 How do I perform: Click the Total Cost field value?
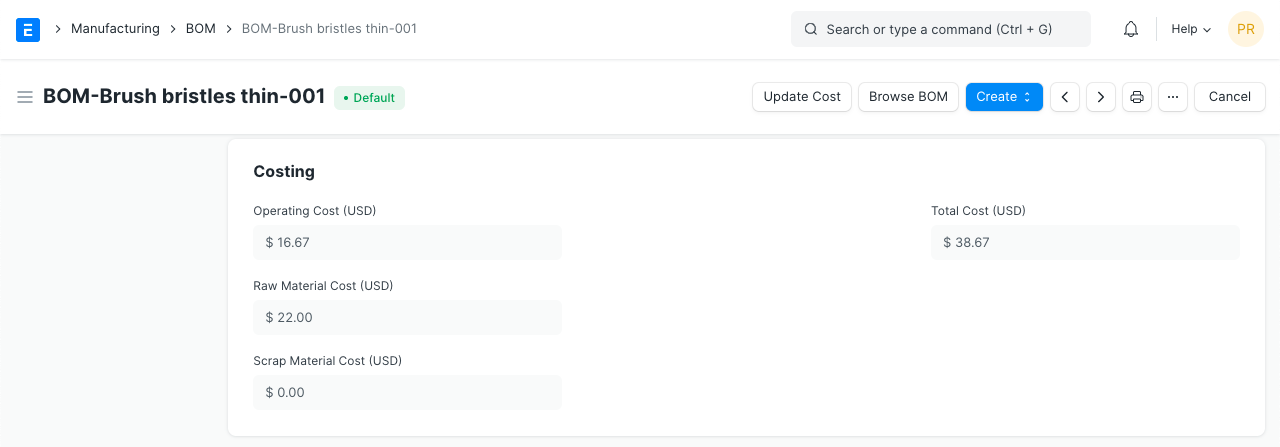(1085, 242)
